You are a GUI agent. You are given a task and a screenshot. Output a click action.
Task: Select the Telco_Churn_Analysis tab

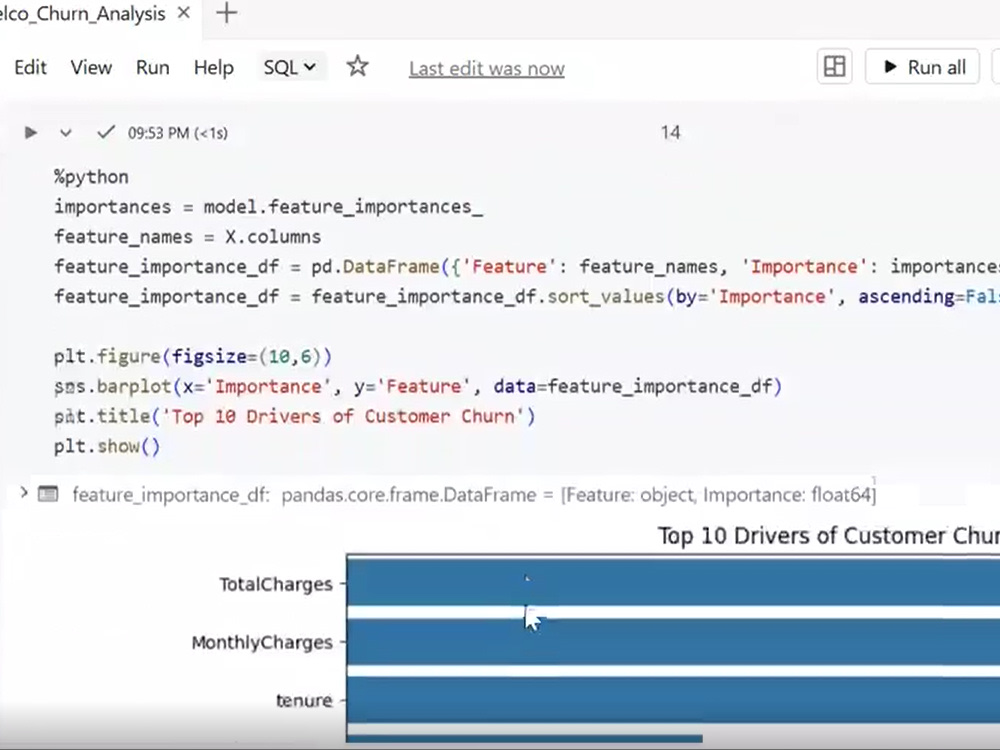click(83, 13)
